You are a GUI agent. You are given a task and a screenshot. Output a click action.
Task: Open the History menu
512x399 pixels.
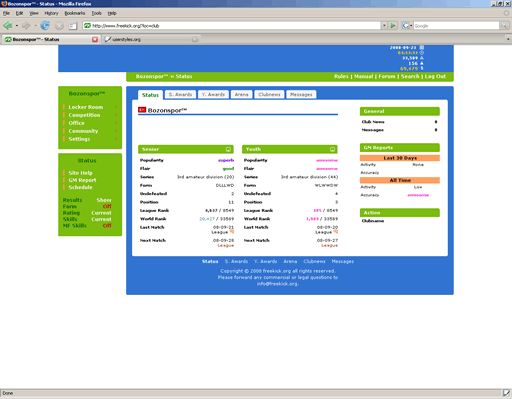point(51,13)
